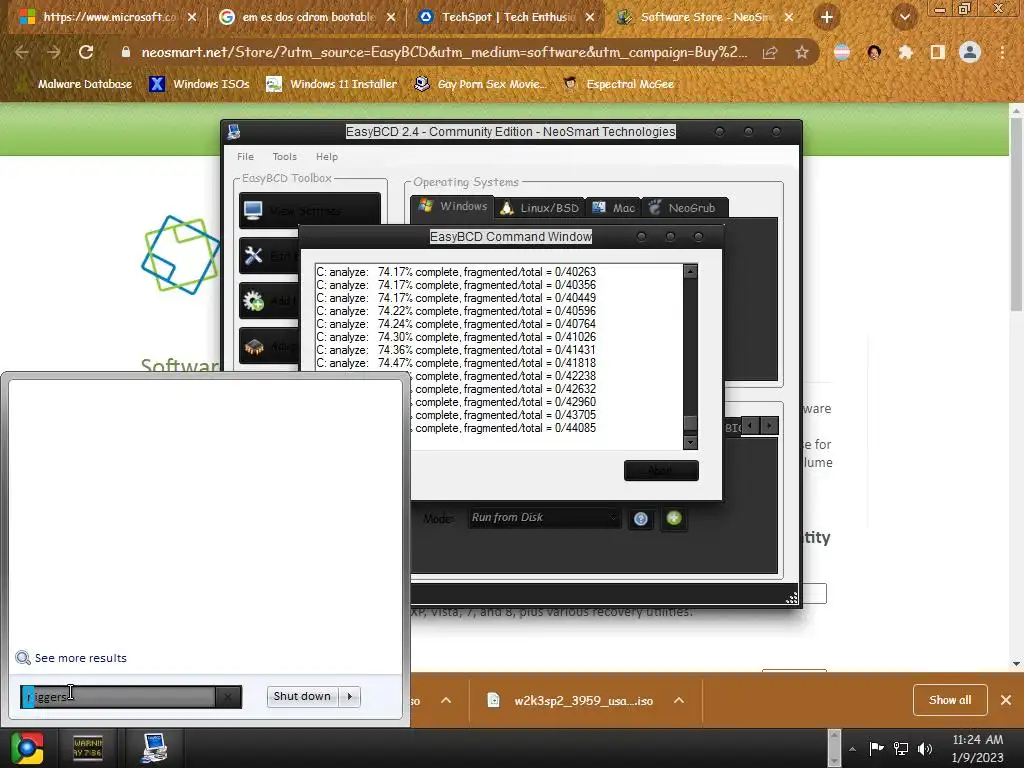The height and width of the screenshot is (768, 1024).
Task: Open options for the partly hidden iso download
Action: (x=446, y=700)
